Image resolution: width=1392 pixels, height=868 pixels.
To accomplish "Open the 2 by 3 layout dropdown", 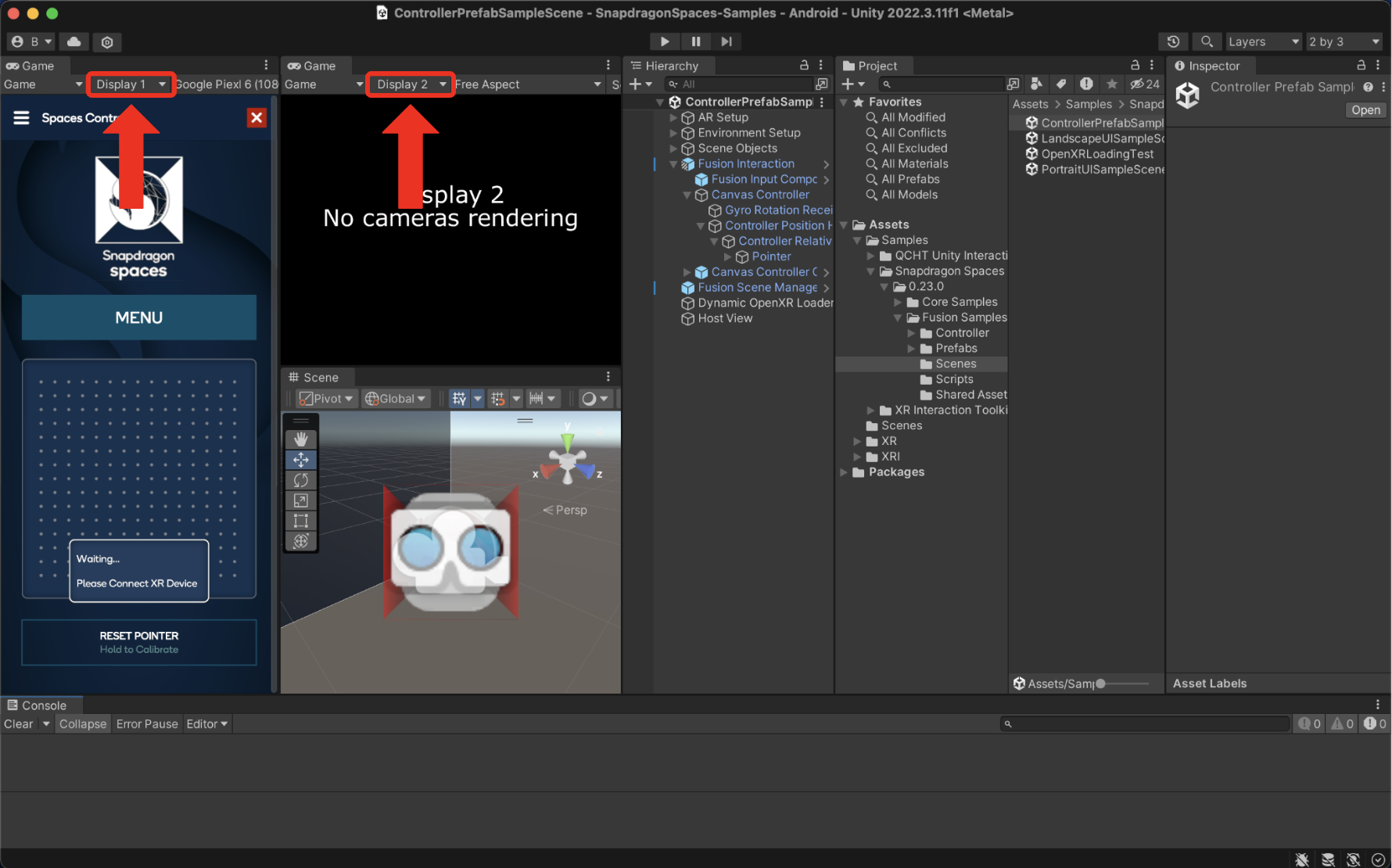I will coord(1344,41).
